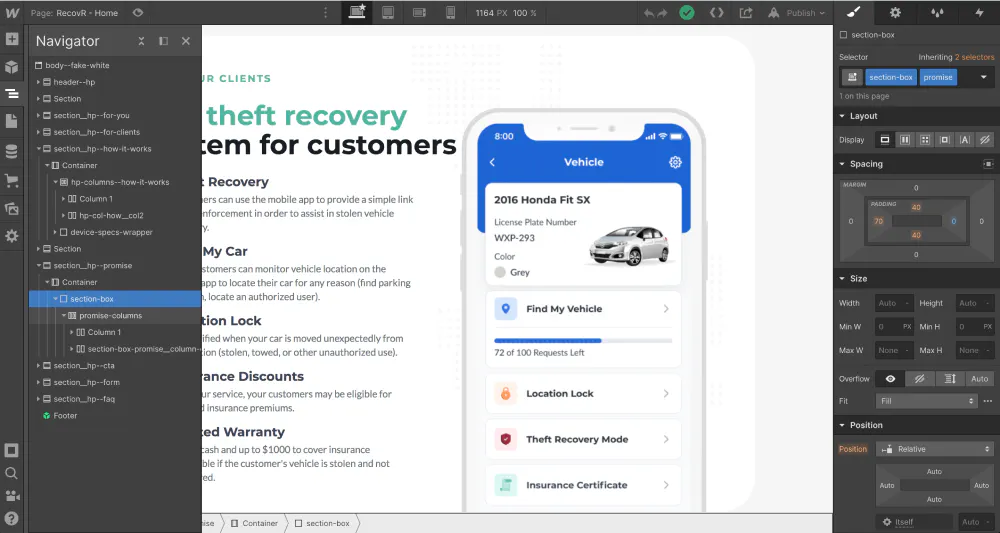Open the Help question mark icon
Image resolution: width=1000 pixels, height=533 pixels.
11,518
